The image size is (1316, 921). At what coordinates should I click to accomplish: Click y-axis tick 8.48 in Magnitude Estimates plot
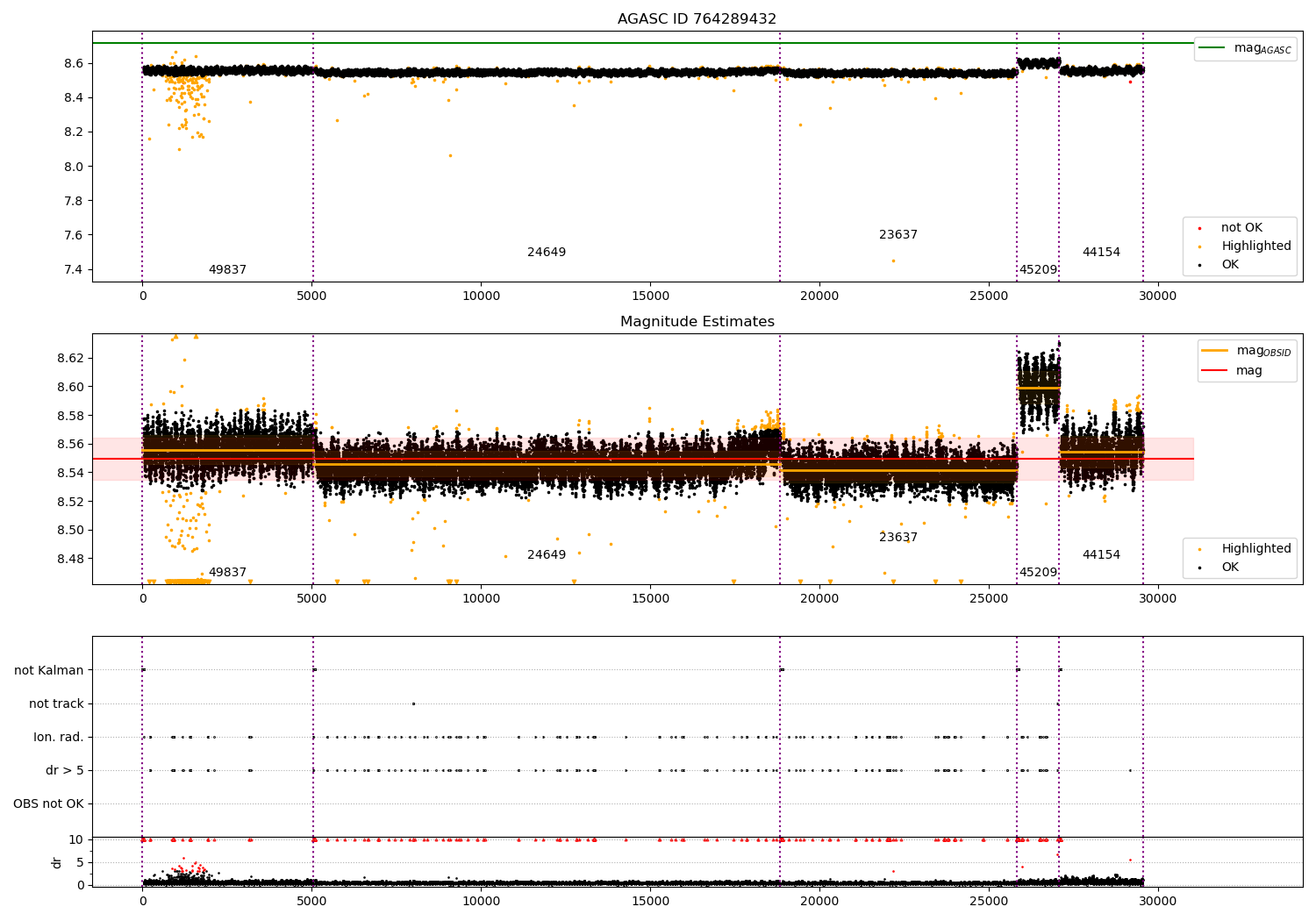click(69, 560)
